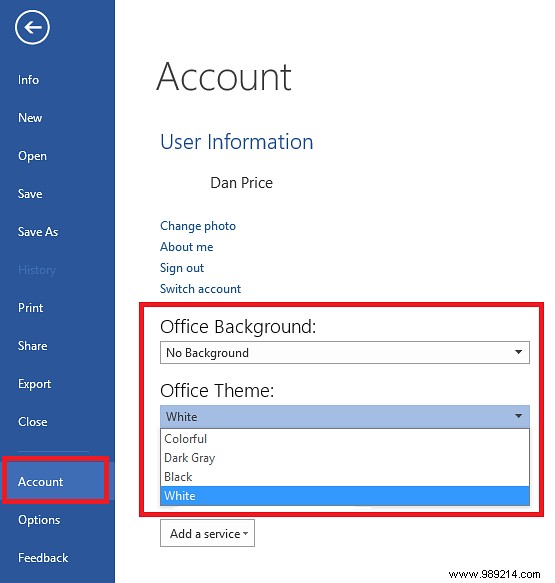
Task: Open Options from the sidebar
Action: pyautogui.click(x=39, y=520)
